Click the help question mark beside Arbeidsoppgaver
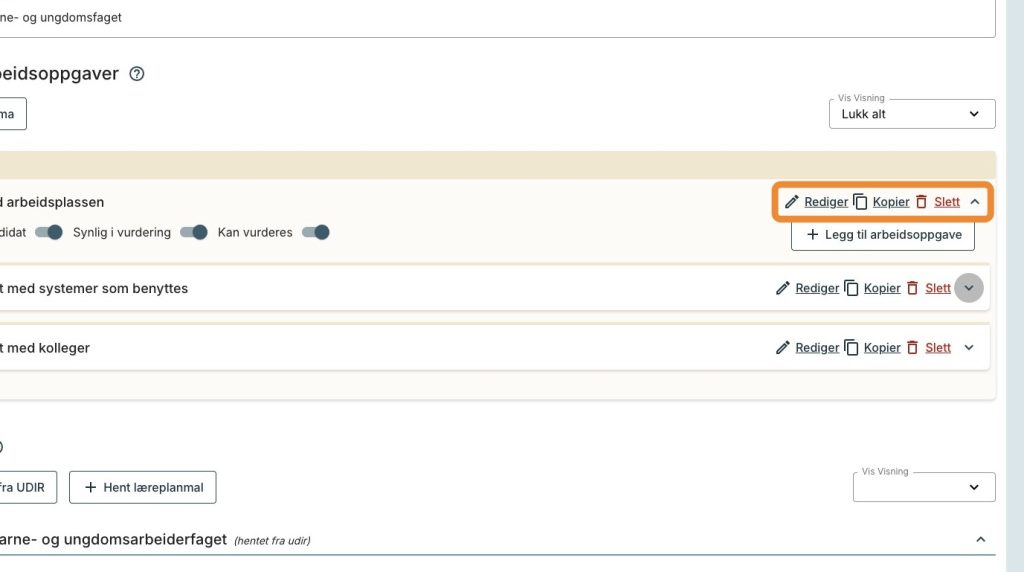1024x572 pixels. tap(136, 74)
